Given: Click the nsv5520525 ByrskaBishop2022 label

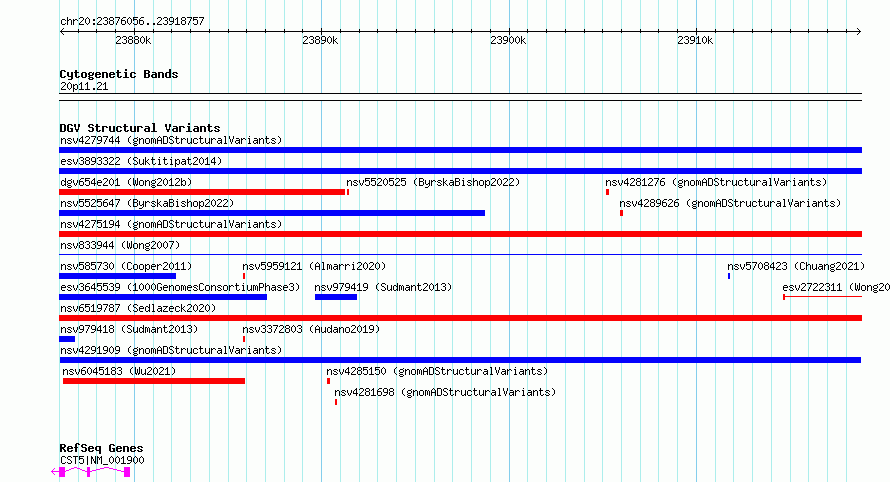Looking at the screenshot, I should click(x=433, y=182).
